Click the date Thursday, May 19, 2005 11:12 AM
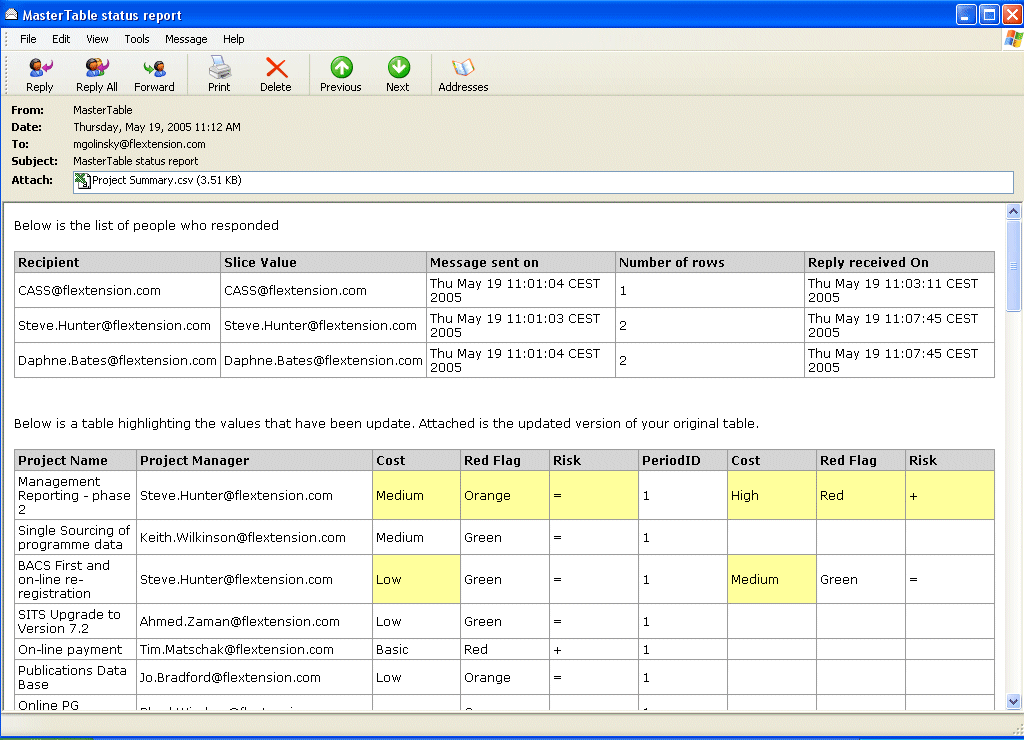1024x740 pixels. pyautogui.click(x=157, y=127)
